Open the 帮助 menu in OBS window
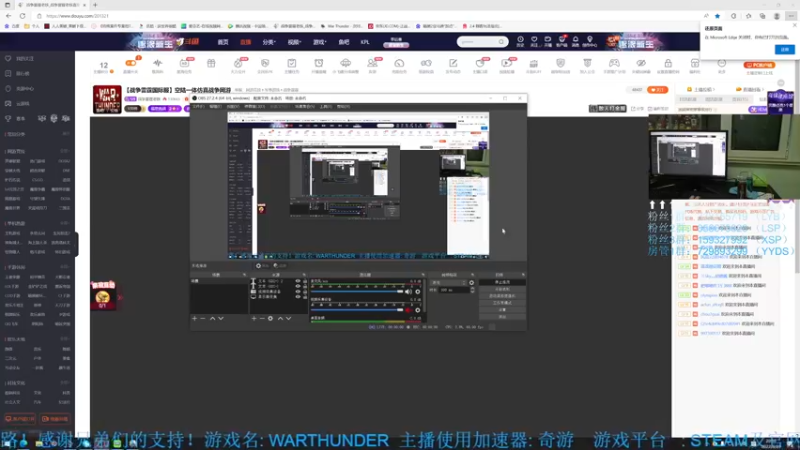 (x=343, y=107)
